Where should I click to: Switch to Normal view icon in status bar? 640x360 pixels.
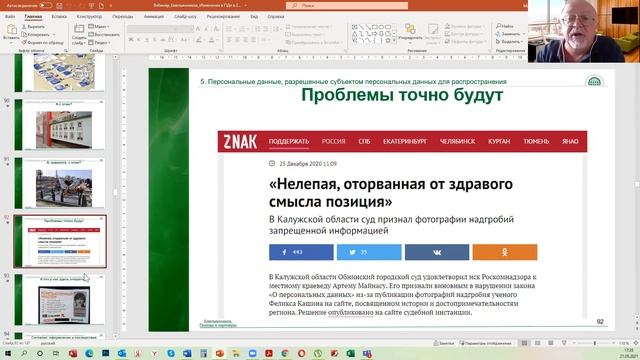pyautogui.click(x=524, y=343)
